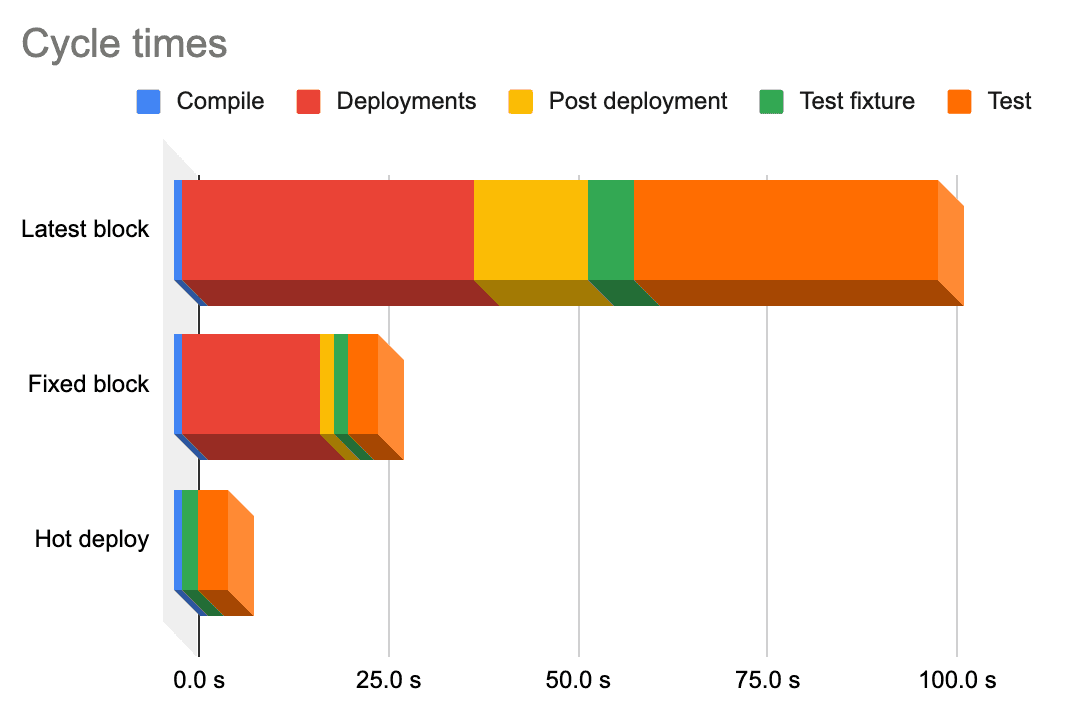
Task: Click the blue Compile legend swatch
Action: (148, 101)
